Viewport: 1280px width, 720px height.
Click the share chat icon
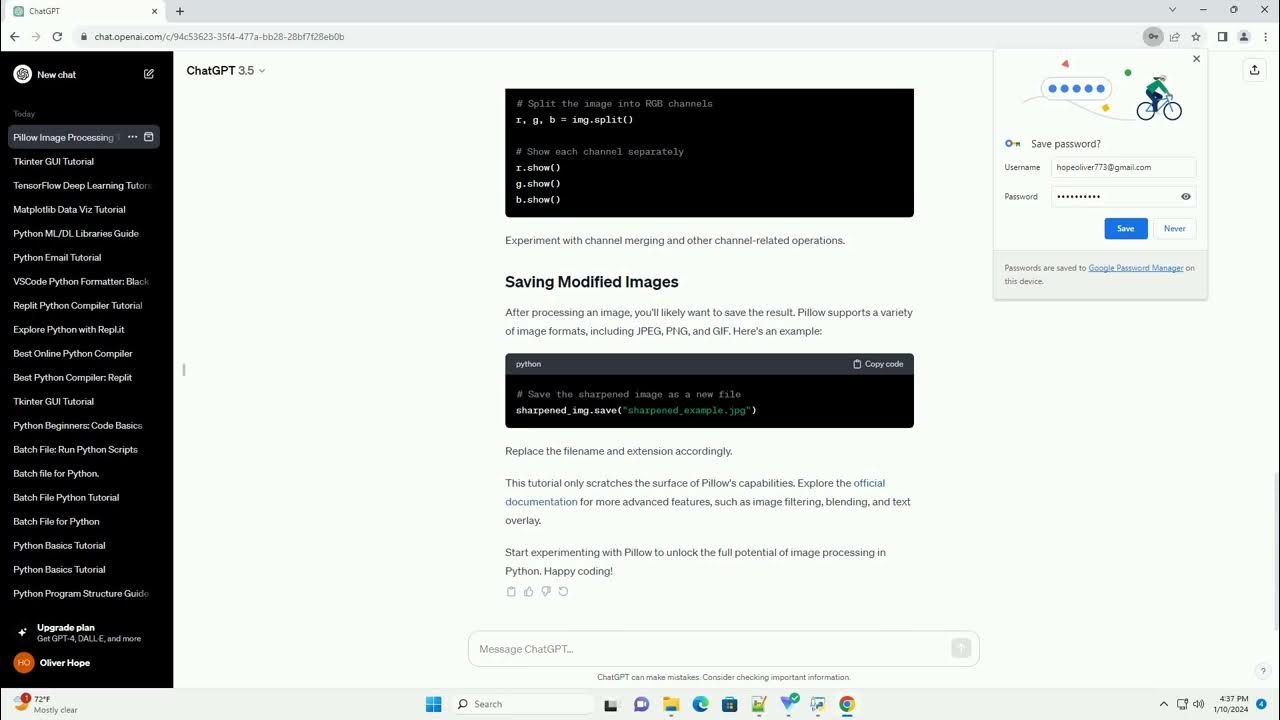coord(1254,70)
